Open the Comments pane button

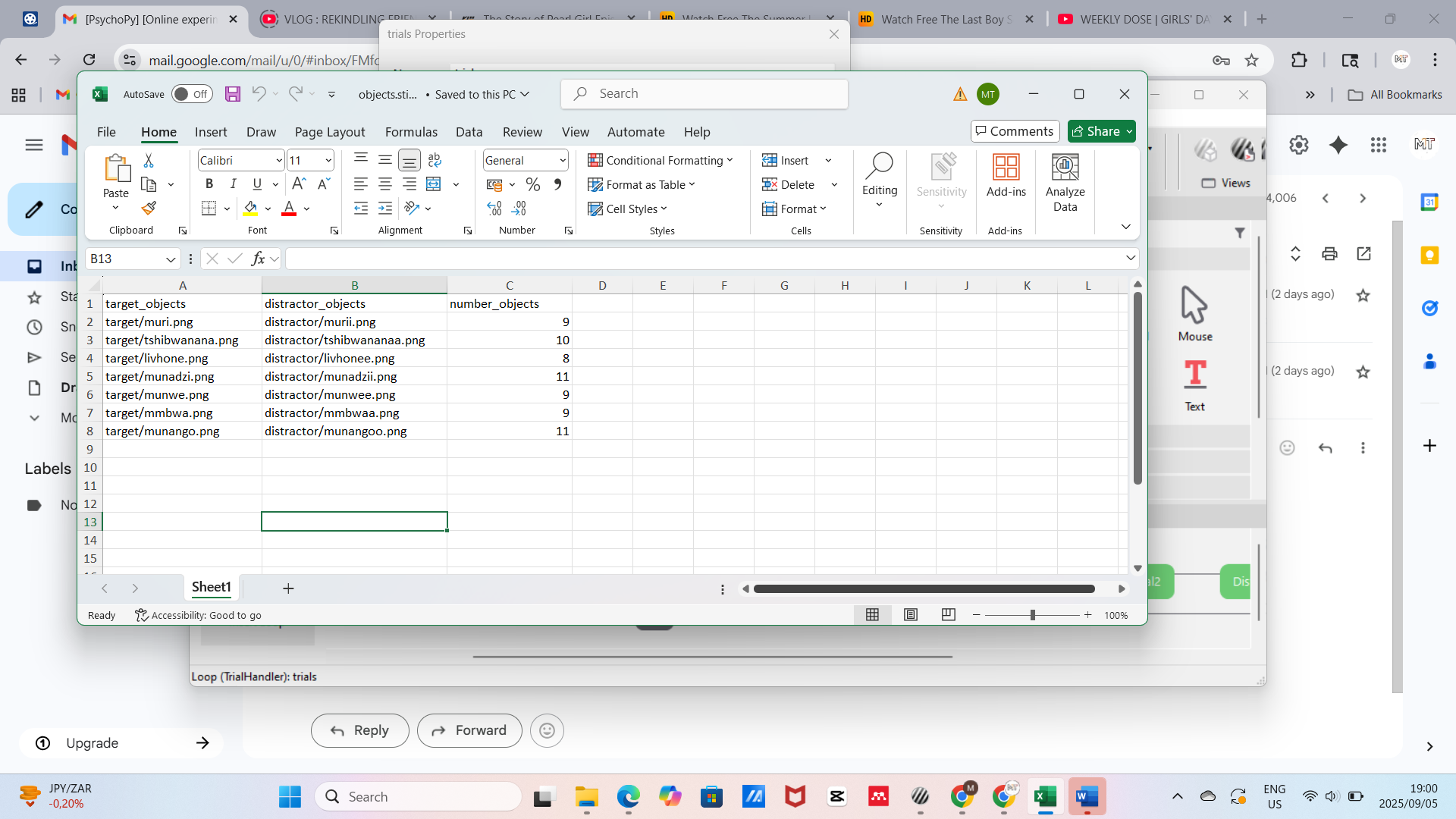(1015, 131)
